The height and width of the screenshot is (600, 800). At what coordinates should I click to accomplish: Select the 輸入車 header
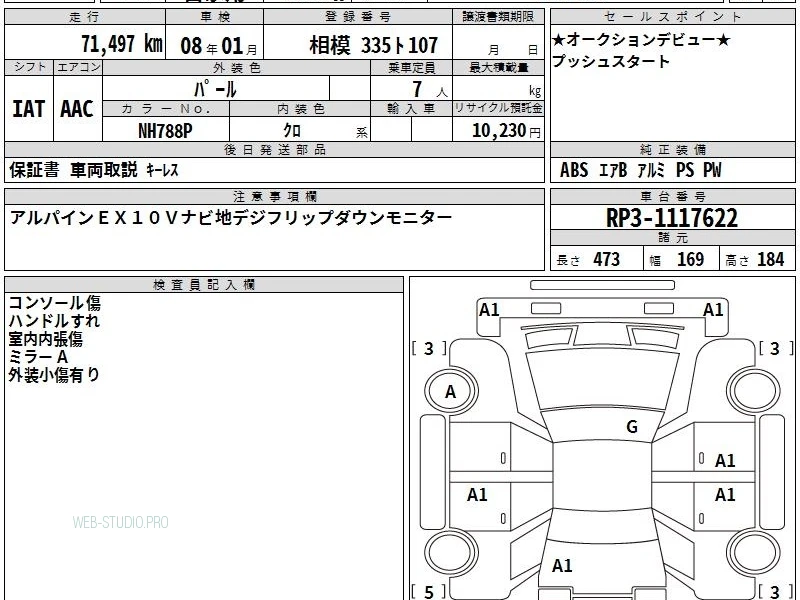411,108
